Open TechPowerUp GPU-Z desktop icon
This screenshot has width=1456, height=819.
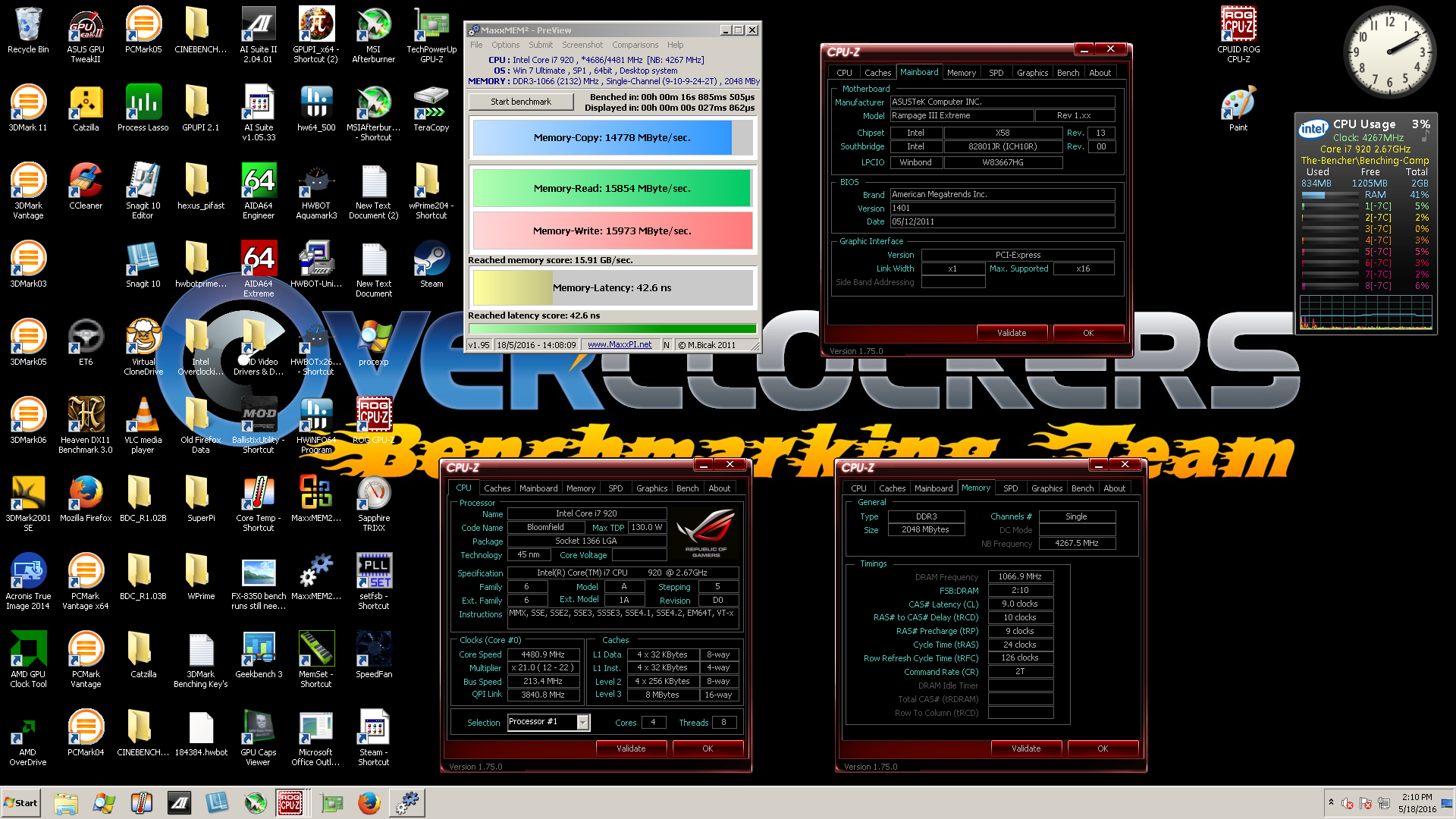[x=431, y=35]
